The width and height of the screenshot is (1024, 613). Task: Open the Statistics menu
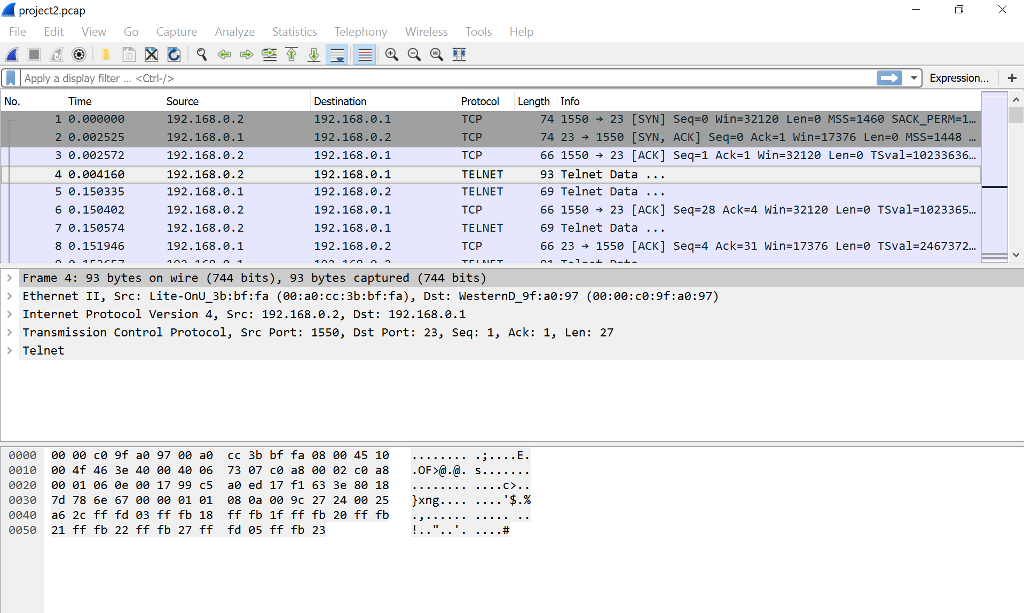click(295, 32)
